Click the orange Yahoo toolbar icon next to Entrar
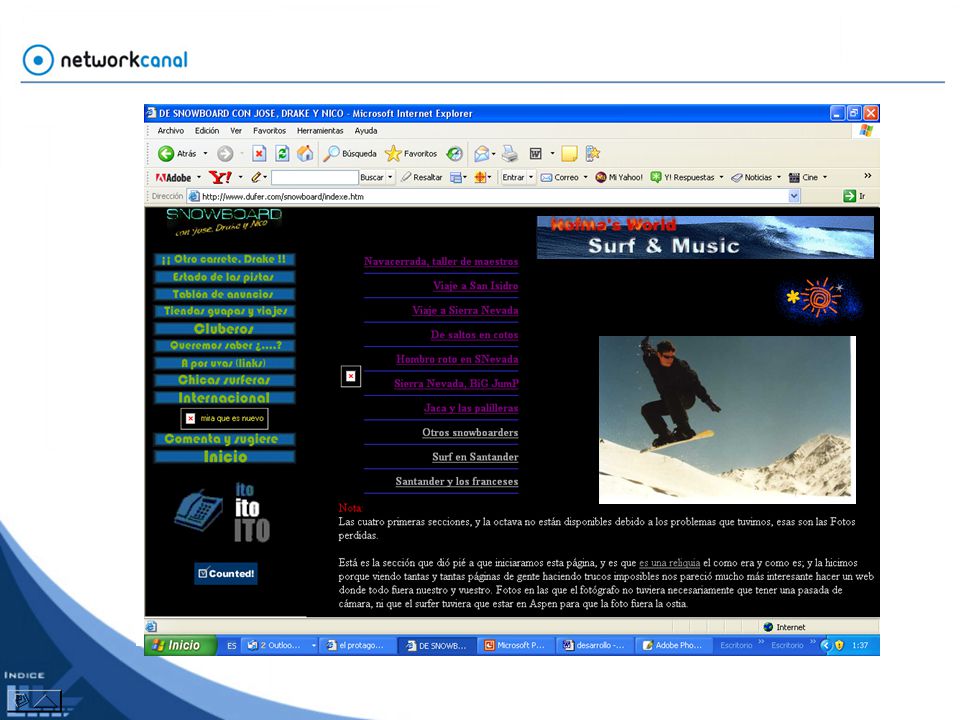The height and width of the screenshot is (720, 960). point(481,178)
